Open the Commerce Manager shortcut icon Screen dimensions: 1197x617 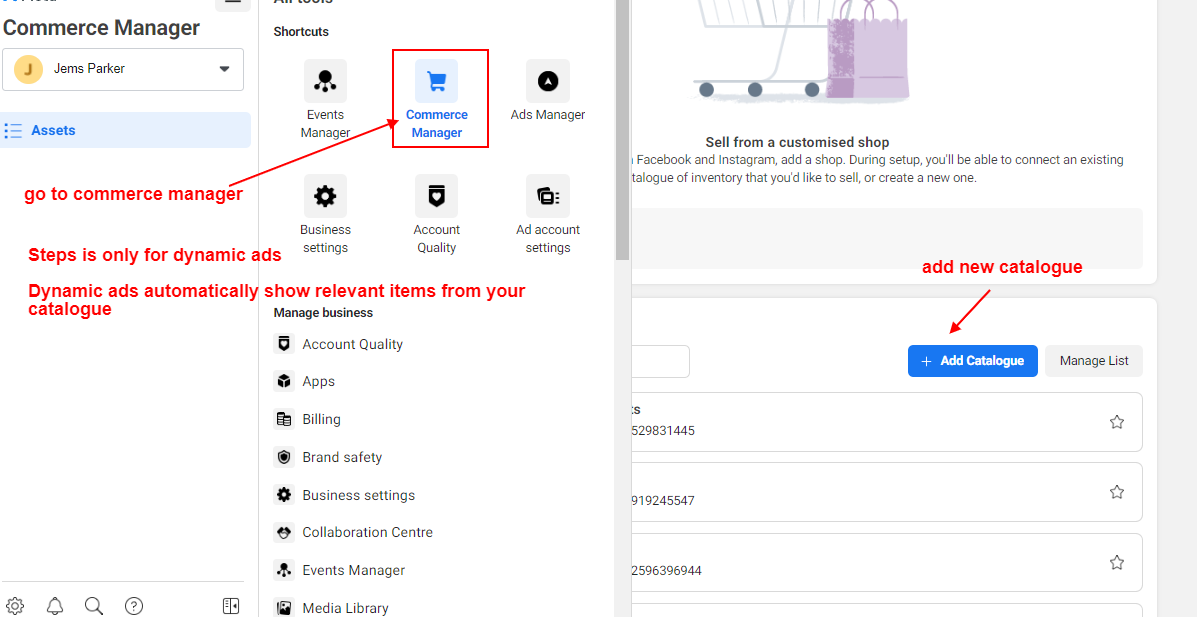436,81
